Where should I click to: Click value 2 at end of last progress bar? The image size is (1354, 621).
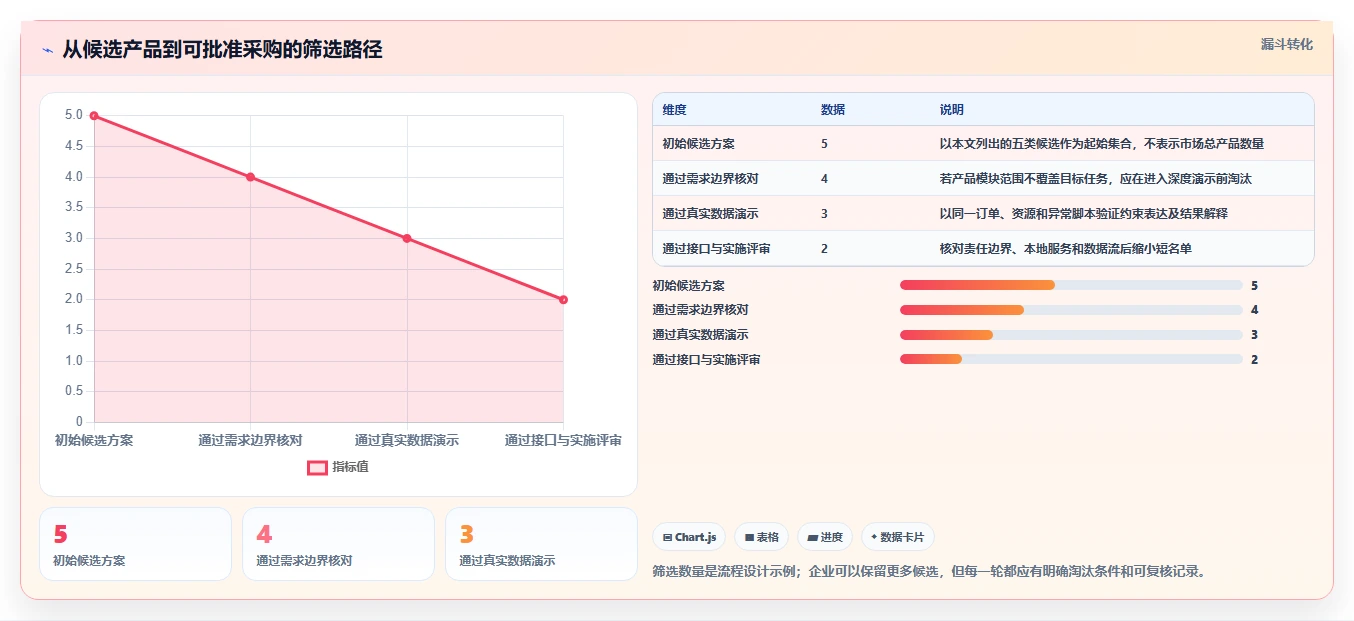[x=1254, y=359]
